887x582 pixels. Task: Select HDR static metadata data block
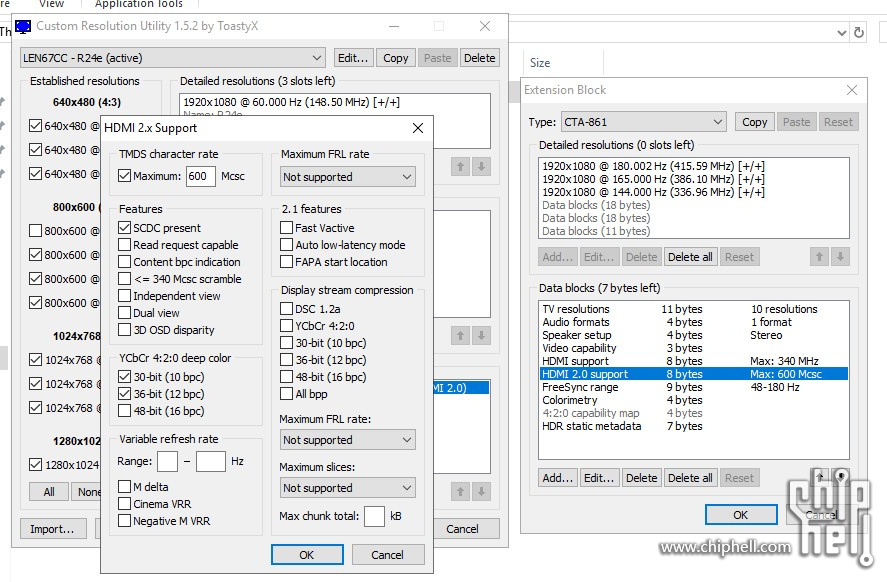[x=694, y=426]
